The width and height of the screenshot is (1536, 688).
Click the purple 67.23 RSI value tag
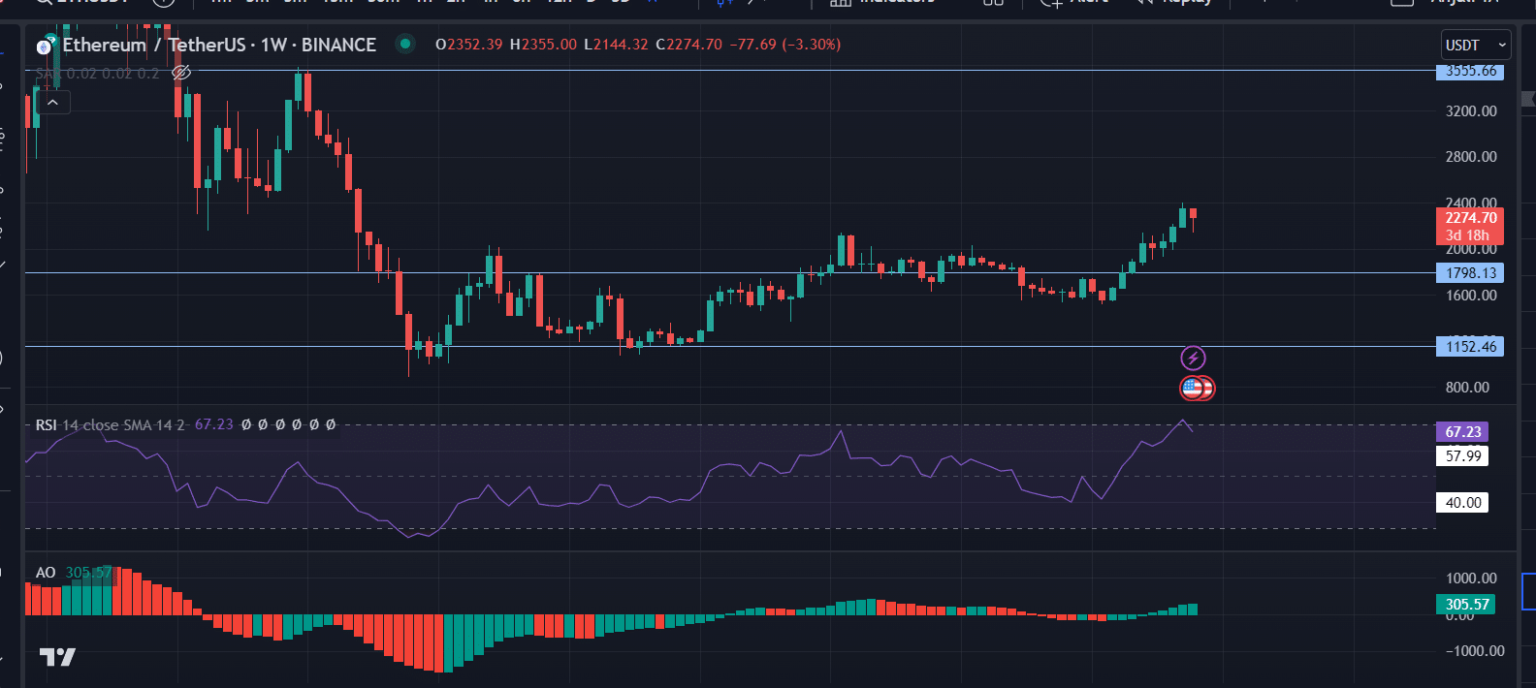pyautogui.click(x=1462, y=432)
